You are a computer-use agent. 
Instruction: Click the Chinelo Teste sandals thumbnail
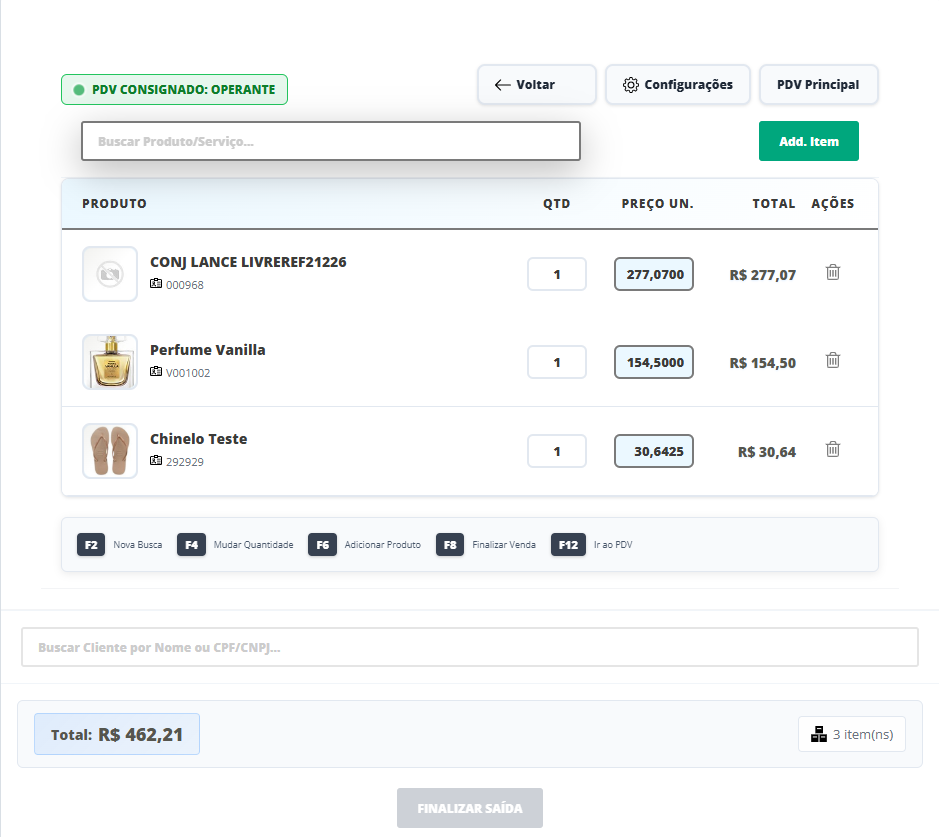[110, 451]
